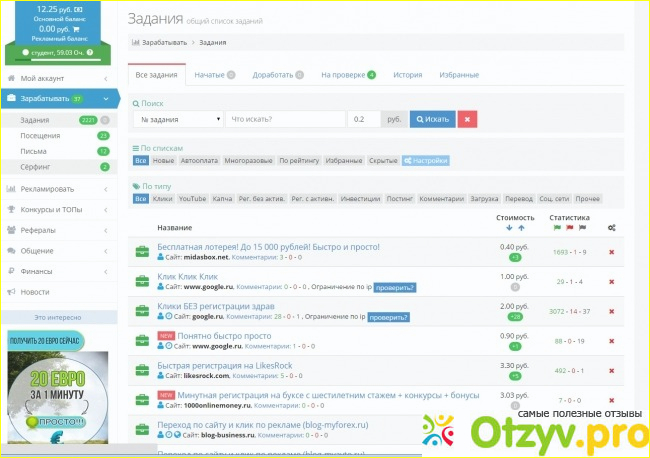Expand the Рекламировать sidebar menu
Viewport: 650px width, 458px height.
[x=60, y=189]
